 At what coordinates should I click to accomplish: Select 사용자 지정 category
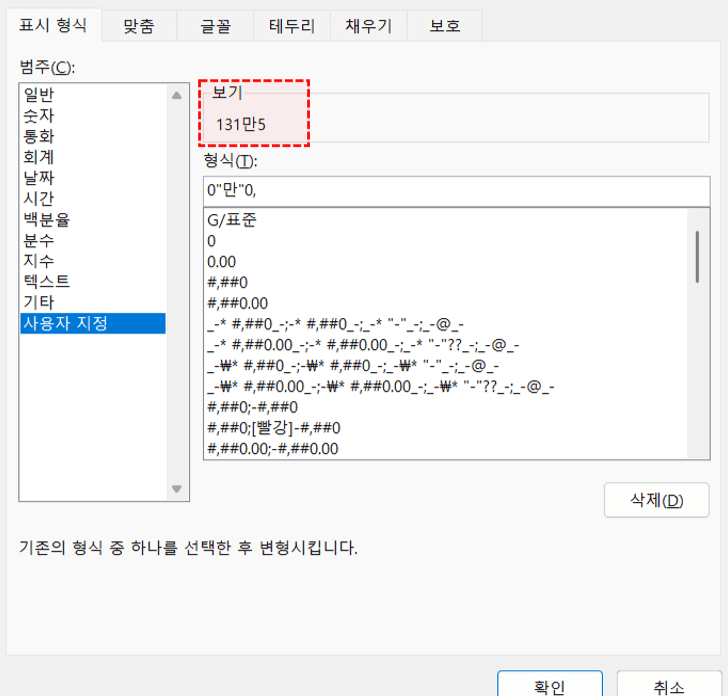pyautogui.click(x=93, y=323)
